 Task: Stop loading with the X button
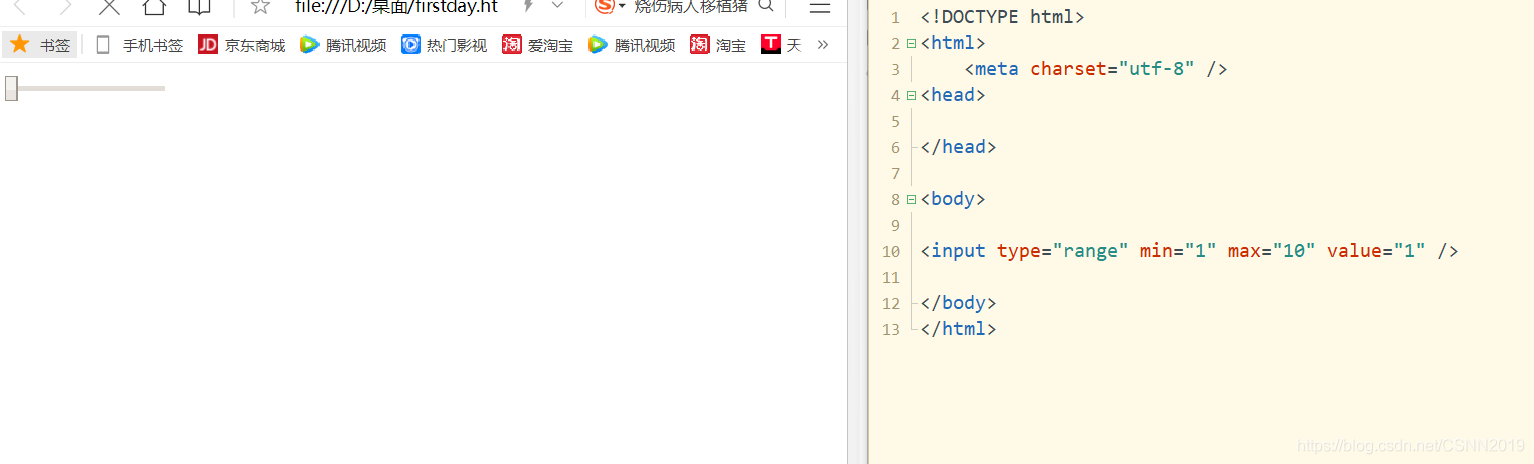click(x=109, y=6)
